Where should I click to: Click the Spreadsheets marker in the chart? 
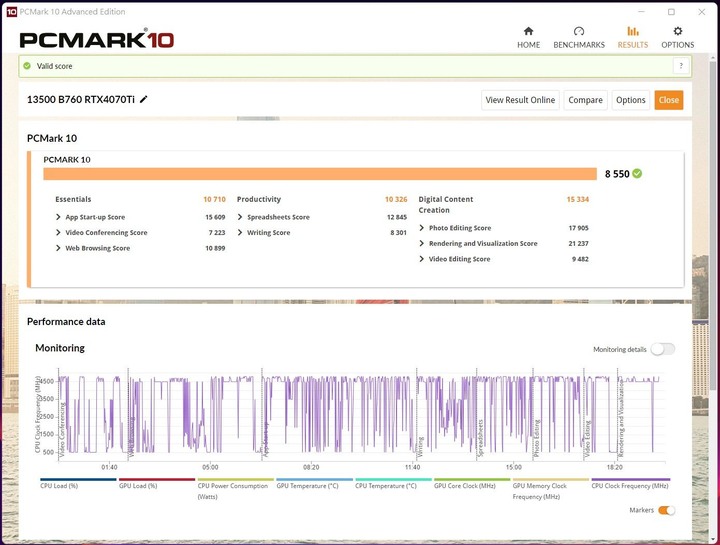pyautogui.click(x=480, y=438)
